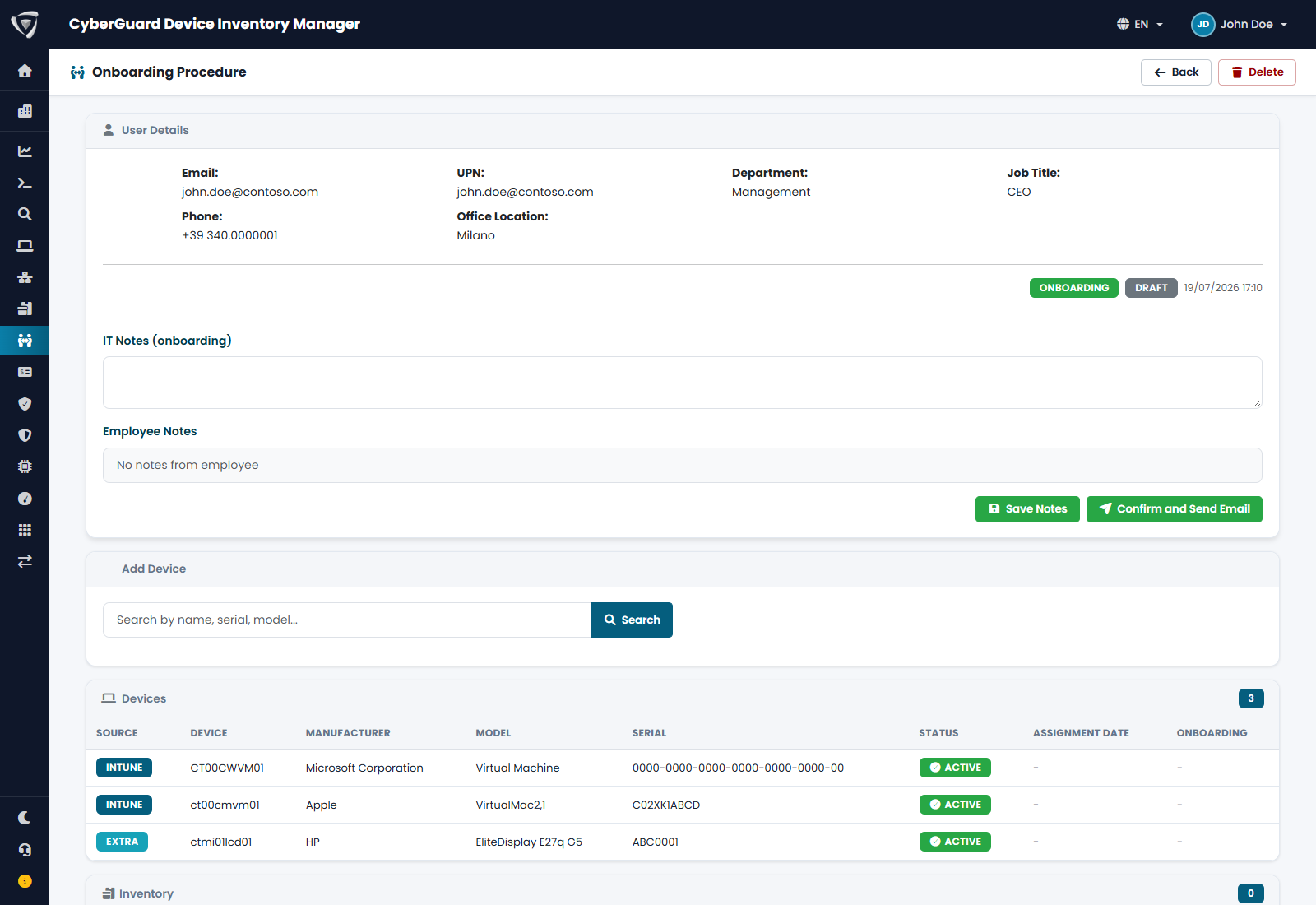1316x905 pixels.
Task: Click serial C02XK1ABCD
Action: (x=666, y=805)
